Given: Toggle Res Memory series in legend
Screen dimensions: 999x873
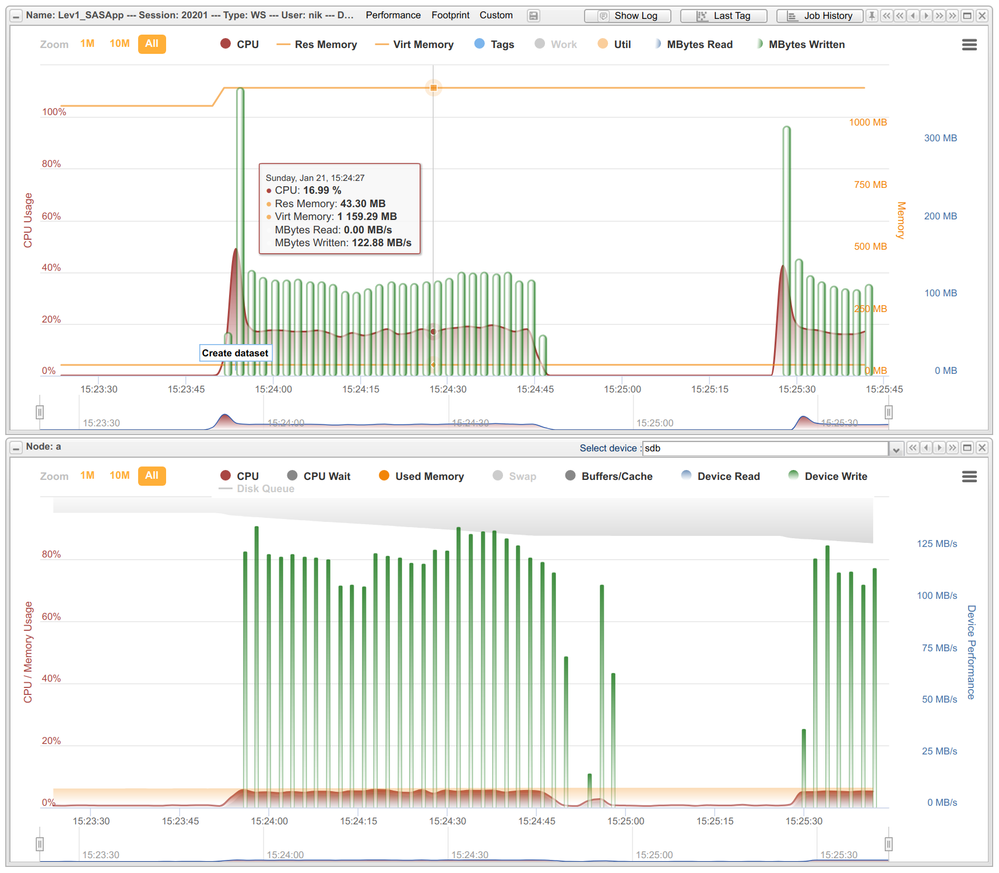Looking at the screenshot, I should (x=317, y=45).
